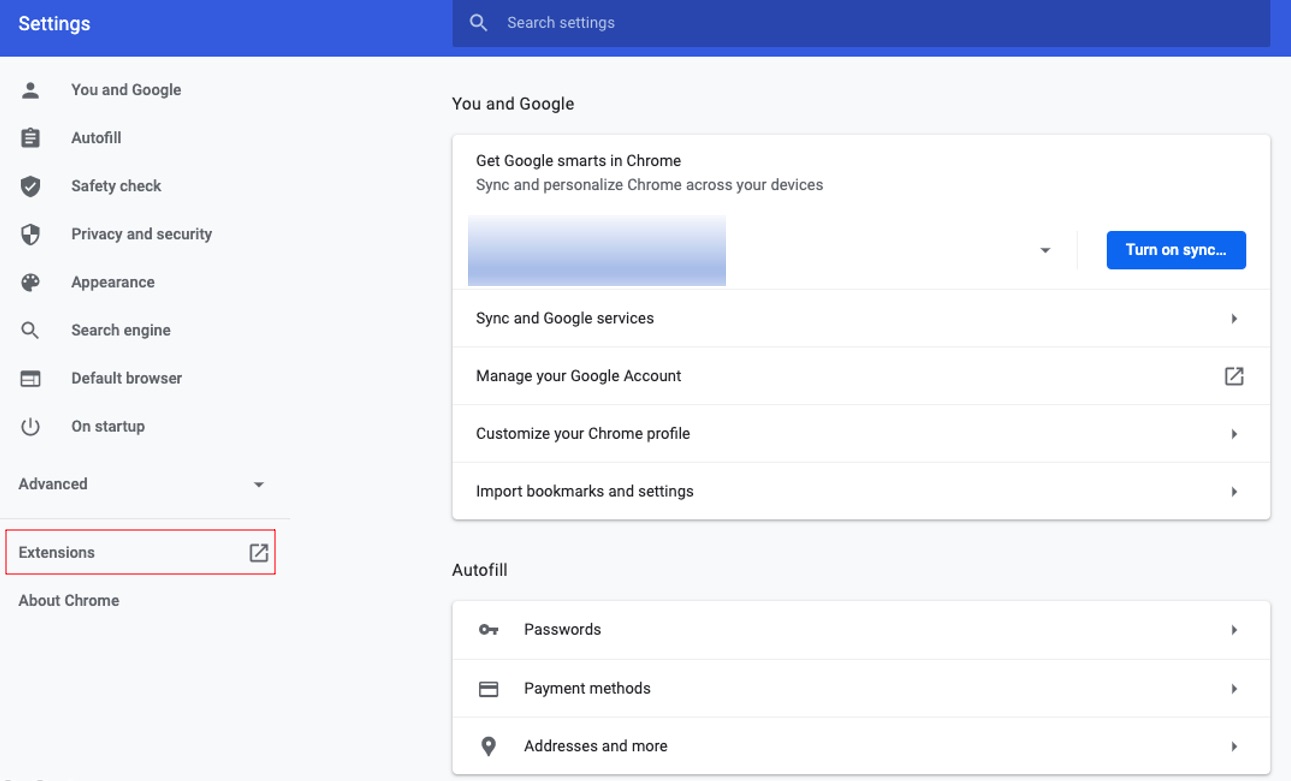This screenshot has width=1291, height=781.
Task: Click the Addresses location pin icon
Action: coord(488,746)
